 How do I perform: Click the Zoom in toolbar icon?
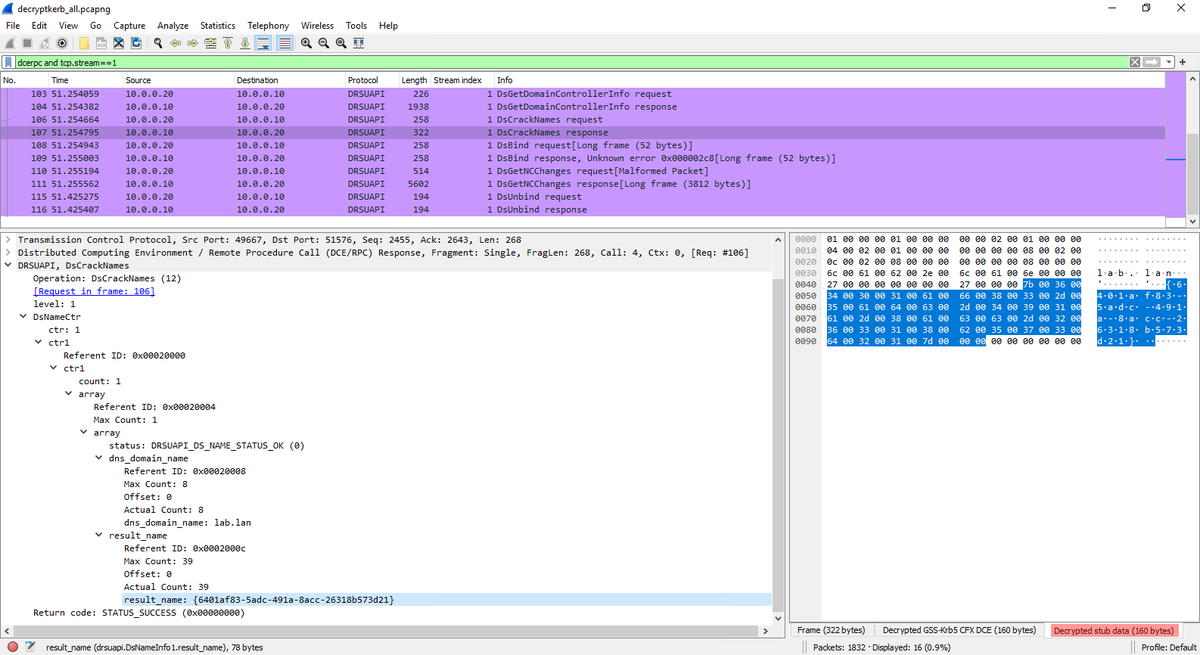306,43
